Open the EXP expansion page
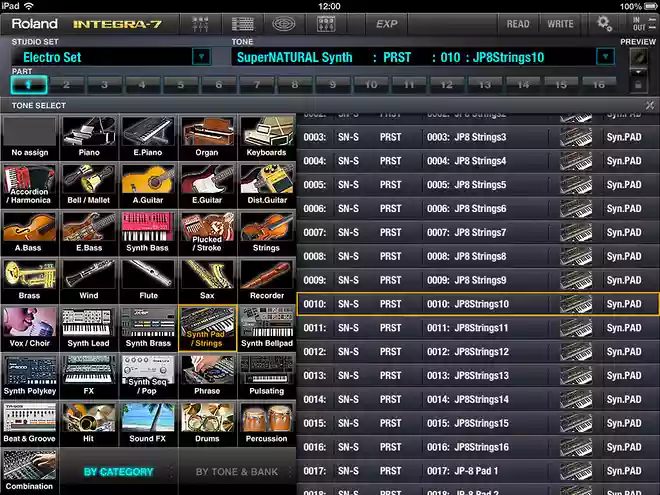 coord(386,24)
